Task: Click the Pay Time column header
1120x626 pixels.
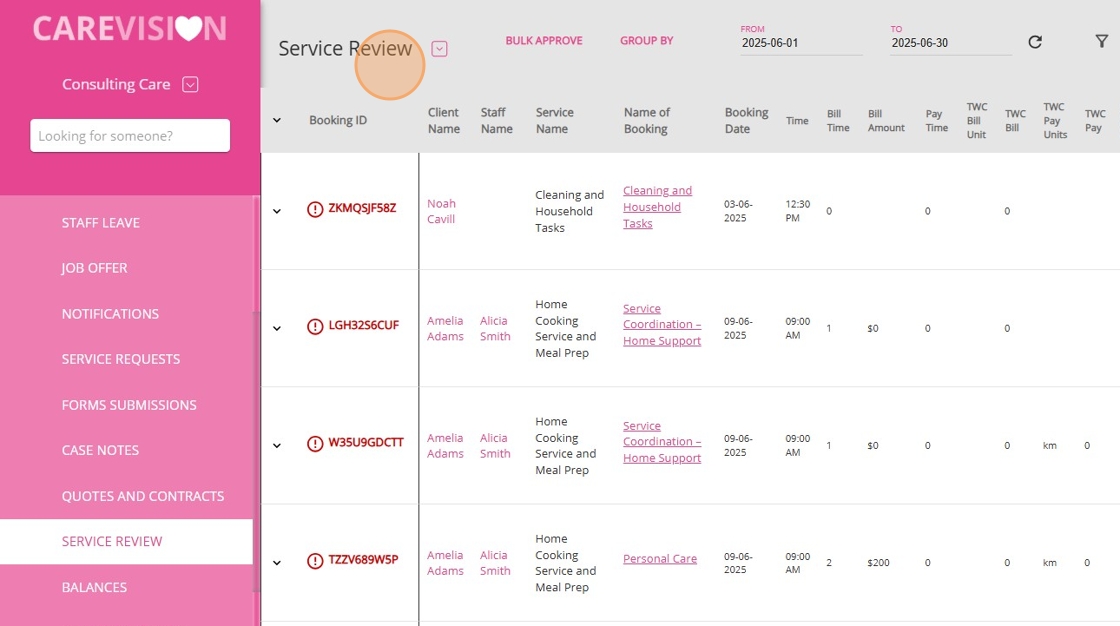Action: (x=936, y=121)
